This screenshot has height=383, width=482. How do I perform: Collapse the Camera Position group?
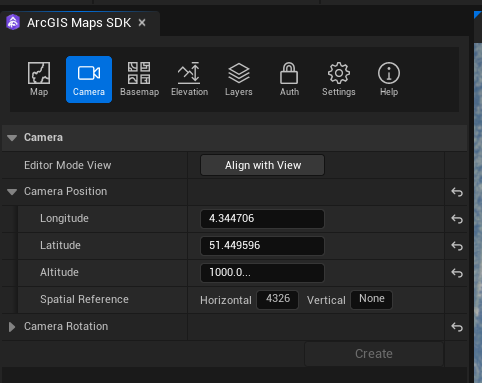coord(12,192)
